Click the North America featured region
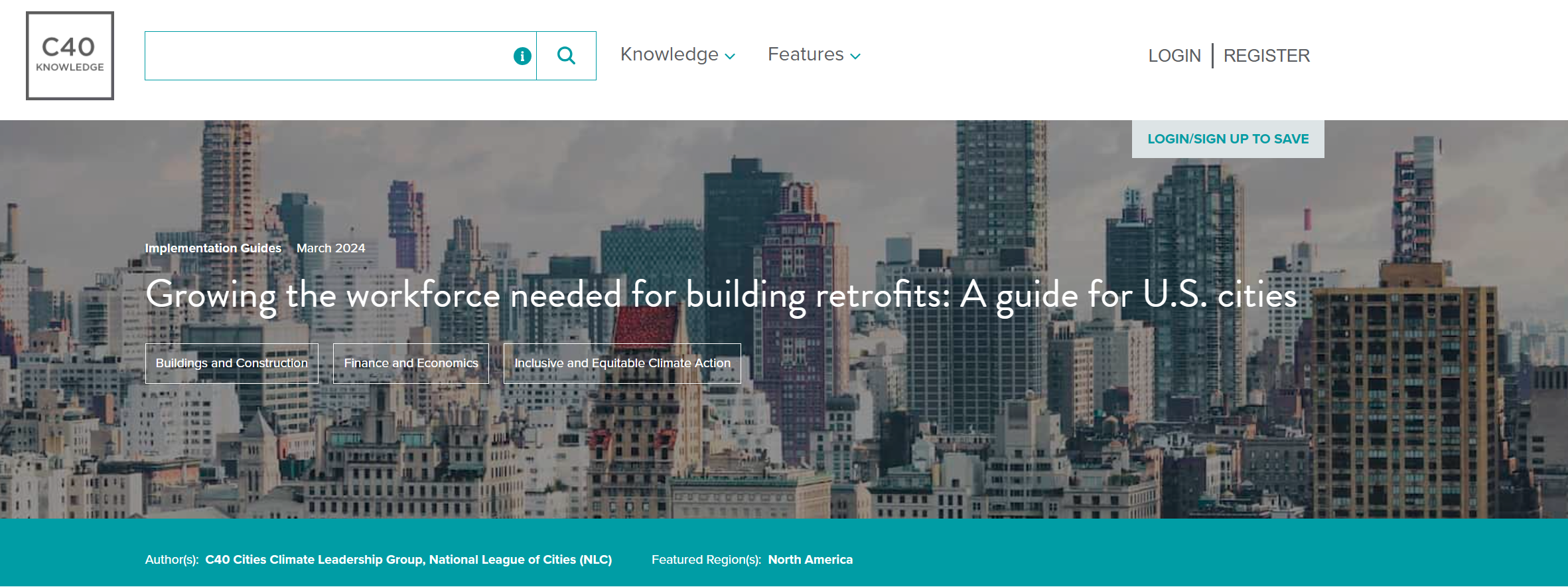 click(x=810, y=560)
